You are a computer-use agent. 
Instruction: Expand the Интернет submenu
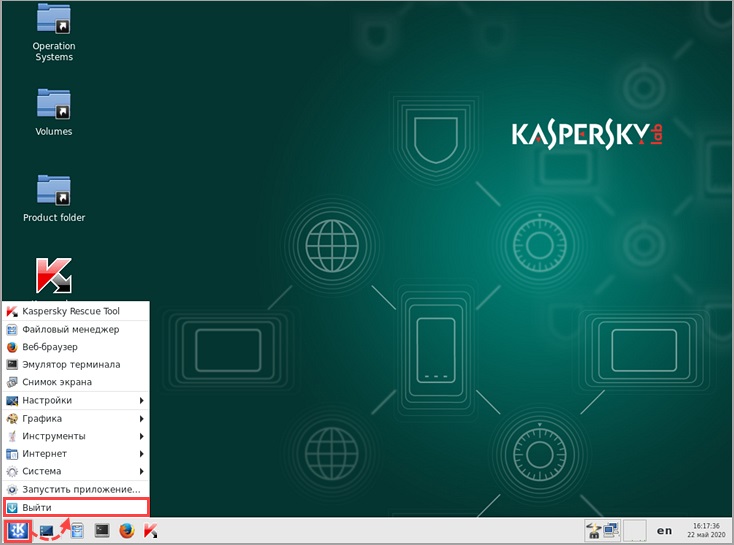tap(76, 454)
